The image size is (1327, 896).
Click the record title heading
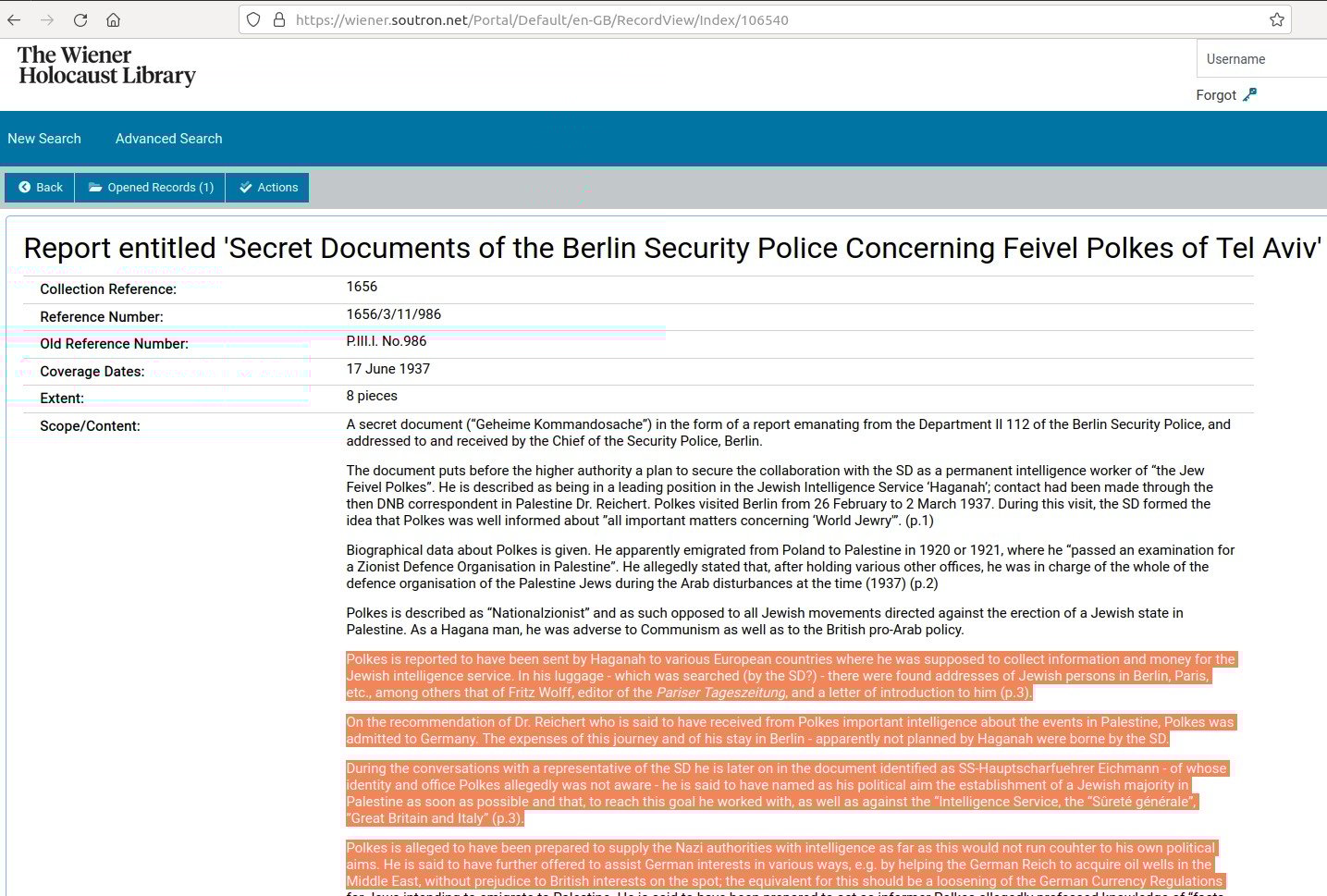click(x=672, y=248)
